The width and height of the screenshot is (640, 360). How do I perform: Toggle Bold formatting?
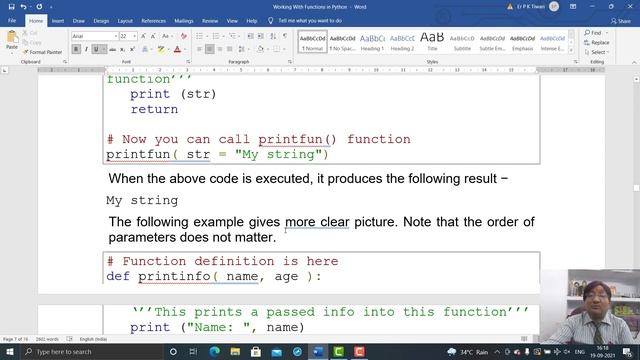tap(76, 49)
